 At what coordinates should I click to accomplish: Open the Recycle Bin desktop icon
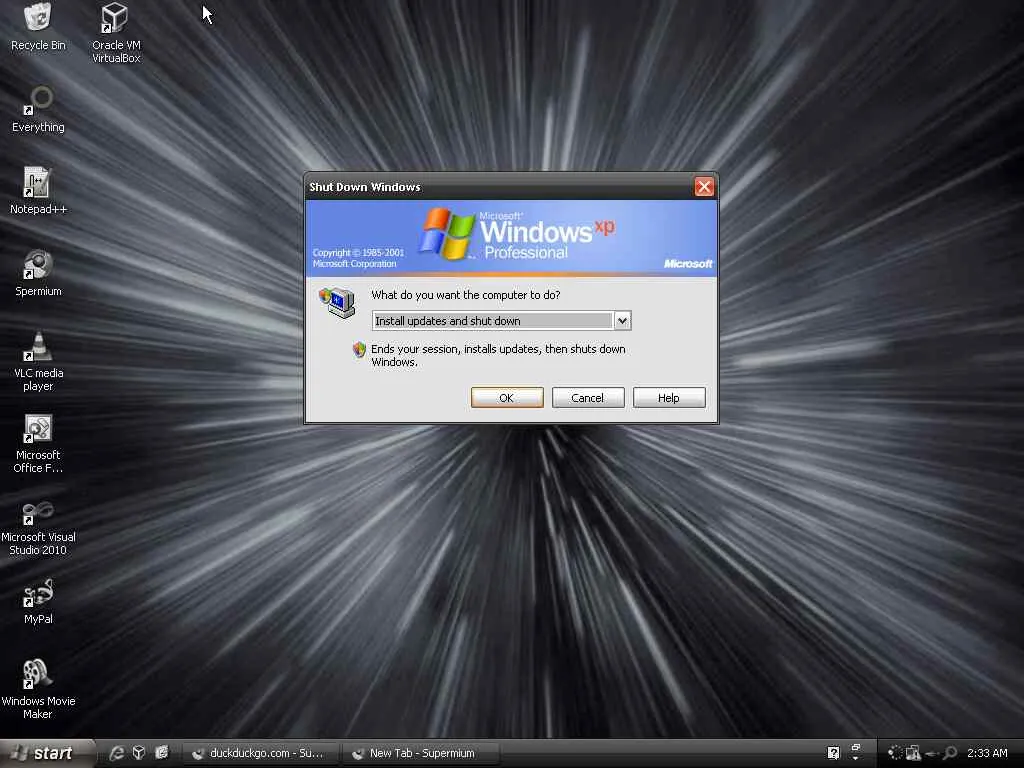pyautogui.click(x=38, y=27)
